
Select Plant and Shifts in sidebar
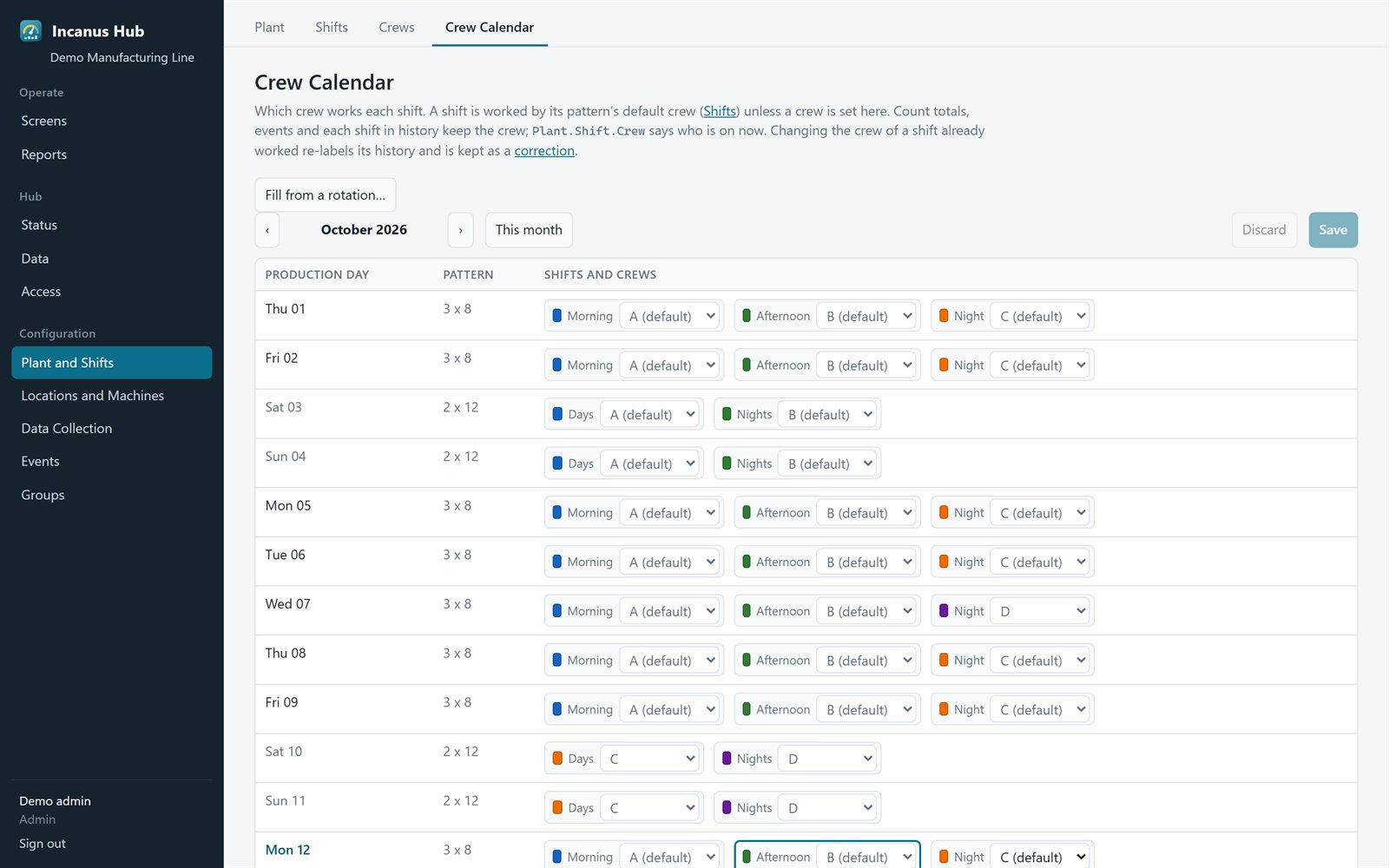pyautogui.click(x=112, y=363)
